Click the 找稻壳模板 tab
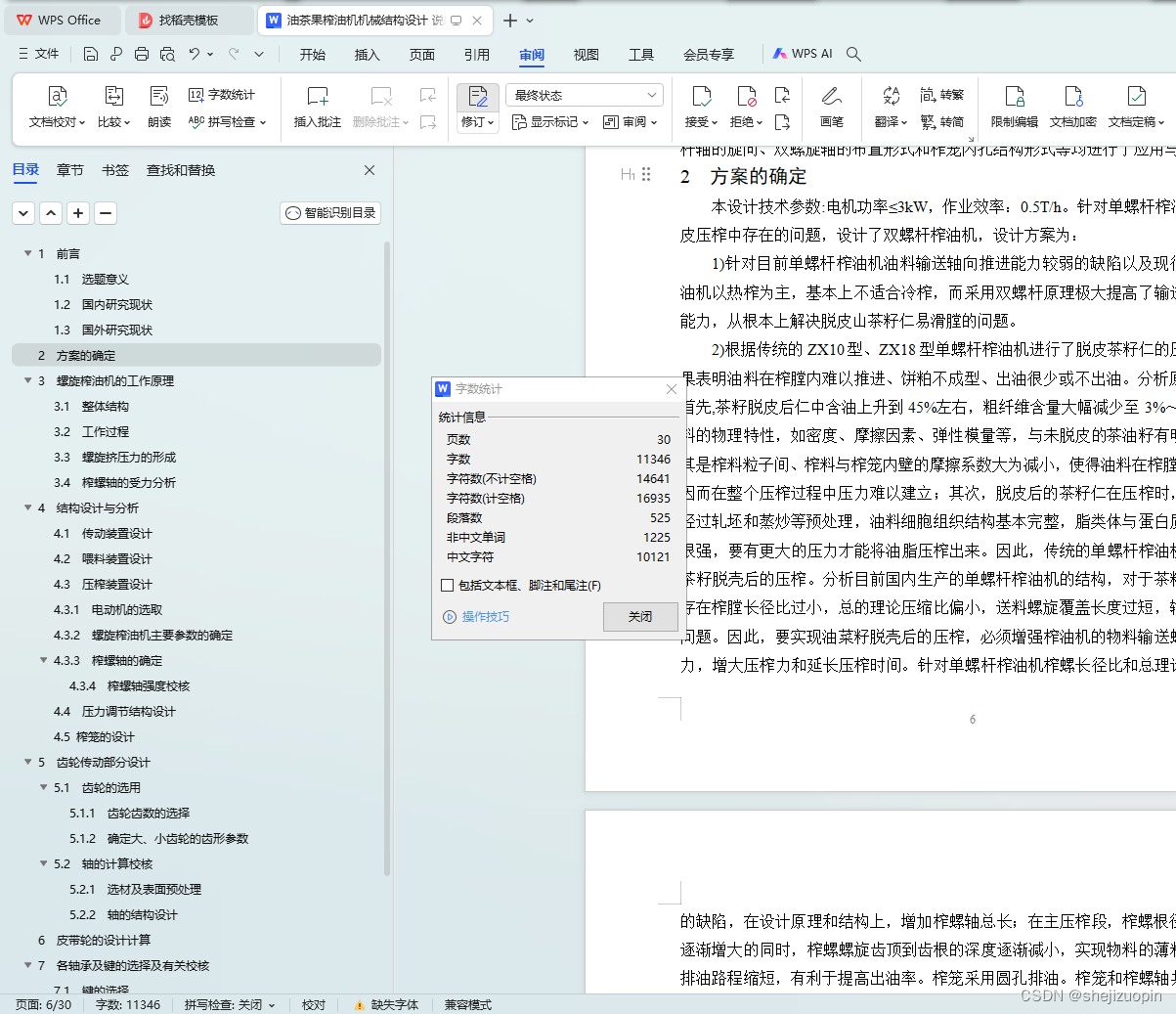Image resolution: width=1176 pixels, height=1014 pixels. (191, 20)
